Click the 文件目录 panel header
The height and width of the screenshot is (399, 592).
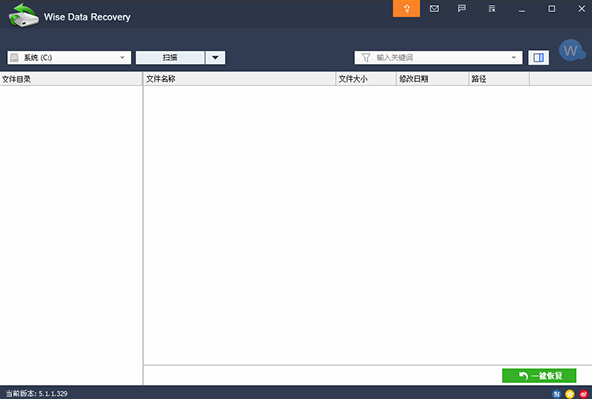click(71, 79)
